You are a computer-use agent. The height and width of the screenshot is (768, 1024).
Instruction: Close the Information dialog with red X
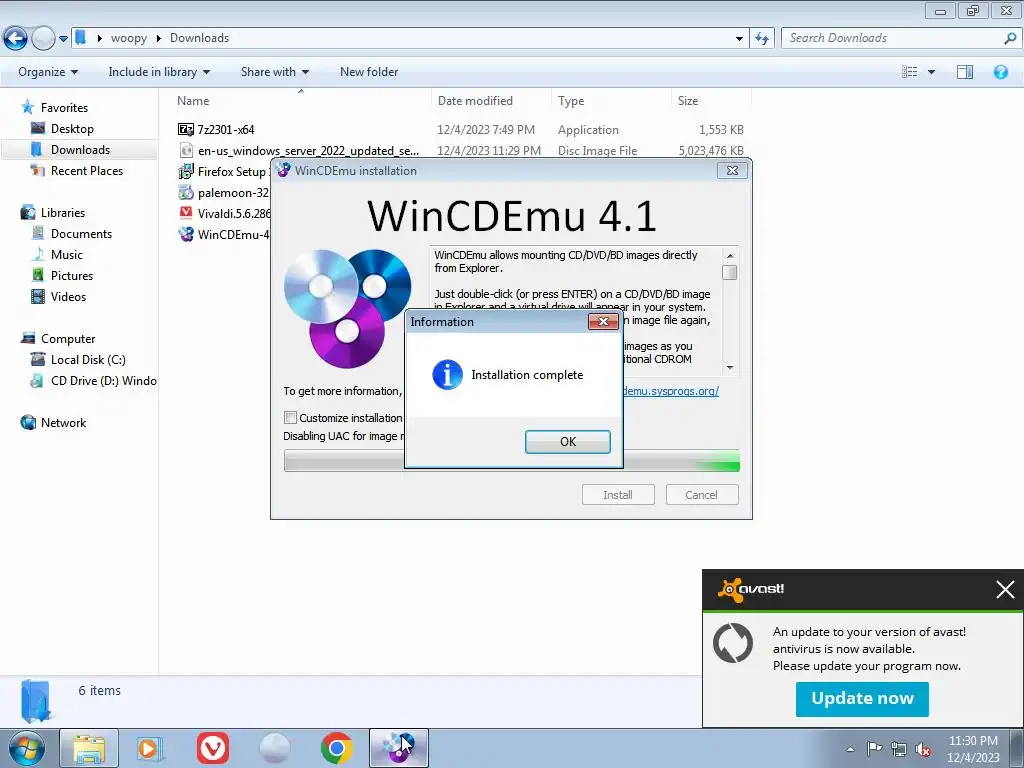[603, 321]
